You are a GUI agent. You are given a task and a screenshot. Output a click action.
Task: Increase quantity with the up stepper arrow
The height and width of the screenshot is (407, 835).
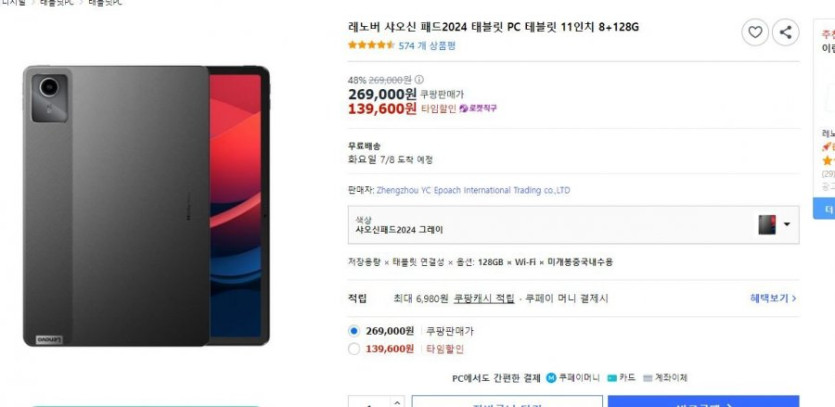tap(397, 402)
